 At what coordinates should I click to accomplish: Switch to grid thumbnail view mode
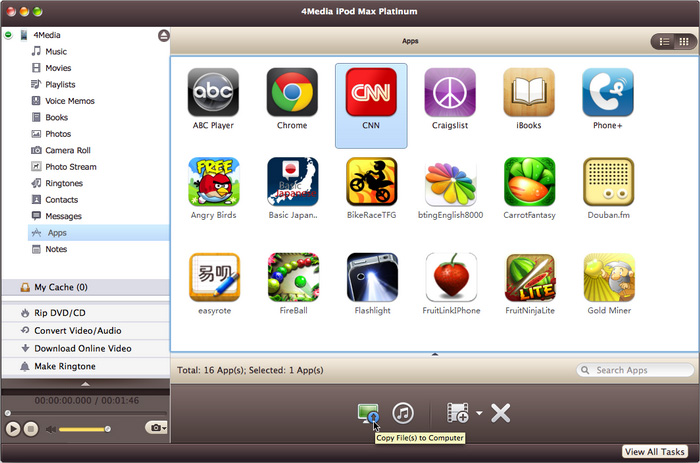[x=683, y=41]
